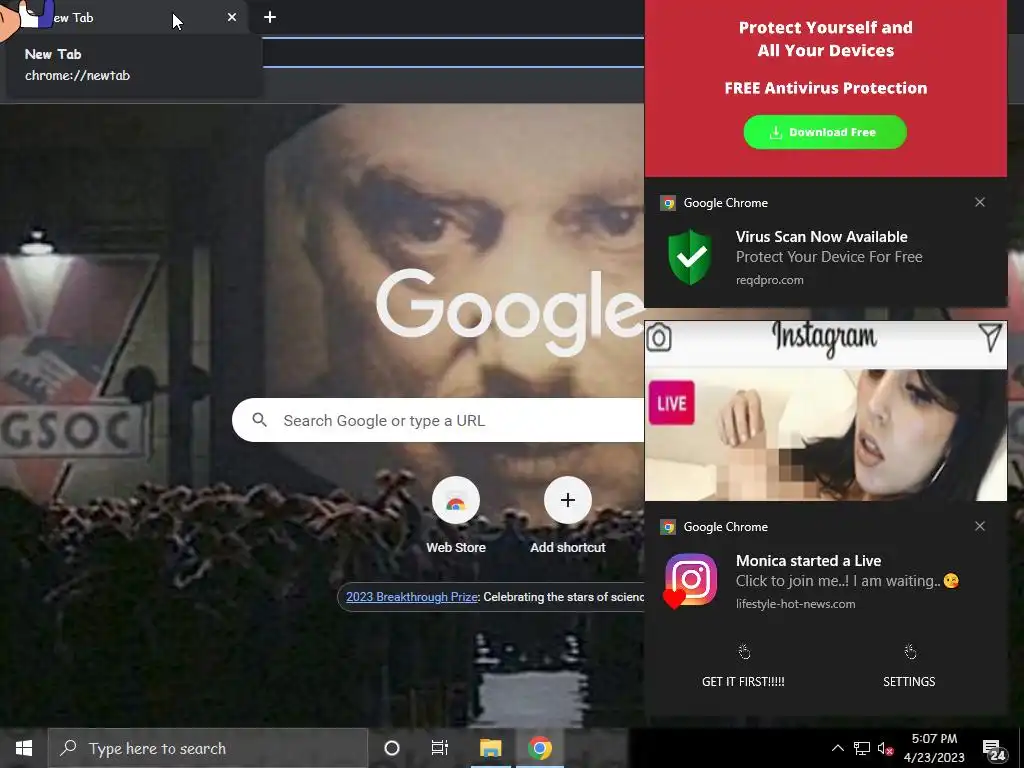This screenshot has width=1024, height=768.
Task: Click the reqdpro.com source text
Action: click(x=769, y=280)
